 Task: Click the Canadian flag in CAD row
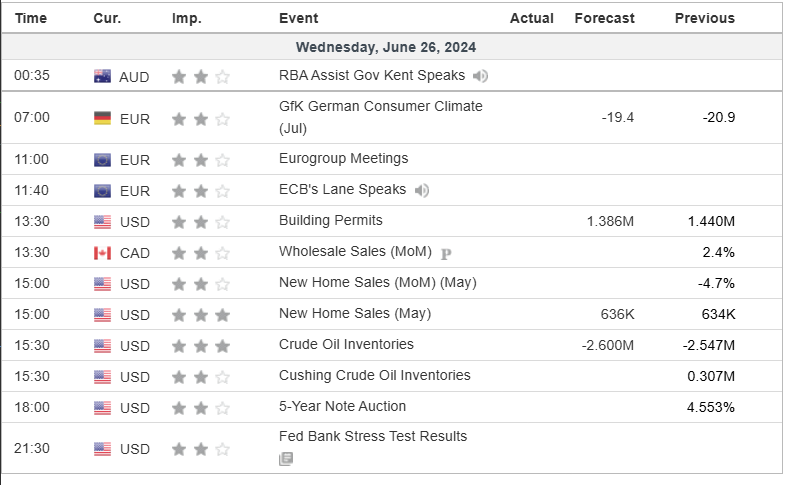tap(102, 253)
